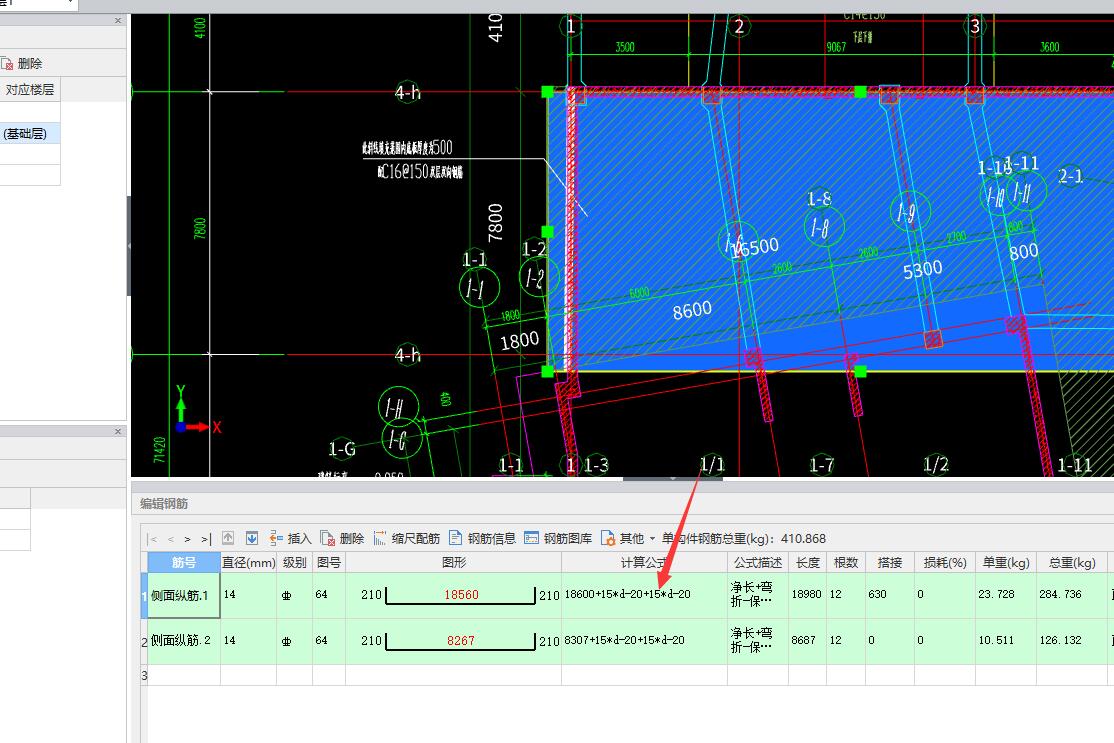
Task: Go to last rebar record arrow
Action: click(206, 539)
